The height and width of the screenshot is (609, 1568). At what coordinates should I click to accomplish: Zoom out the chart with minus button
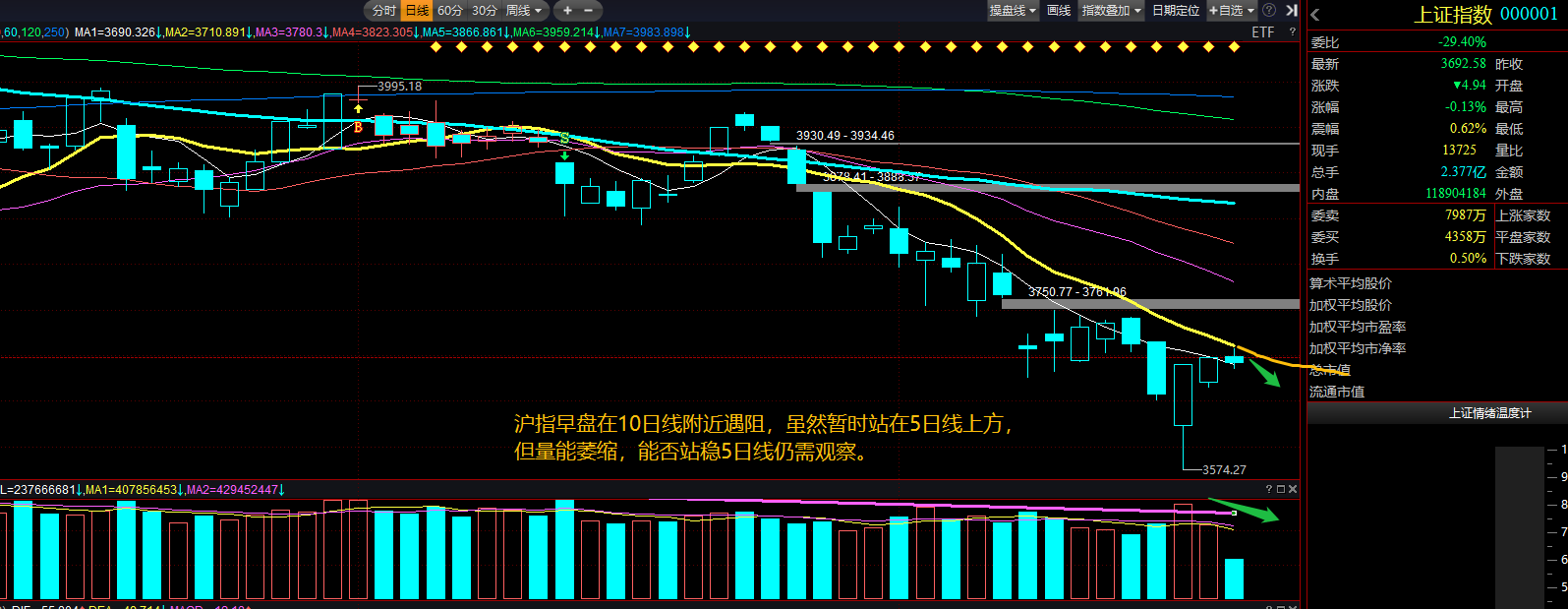pyautogui.click(x=589, y=11)
